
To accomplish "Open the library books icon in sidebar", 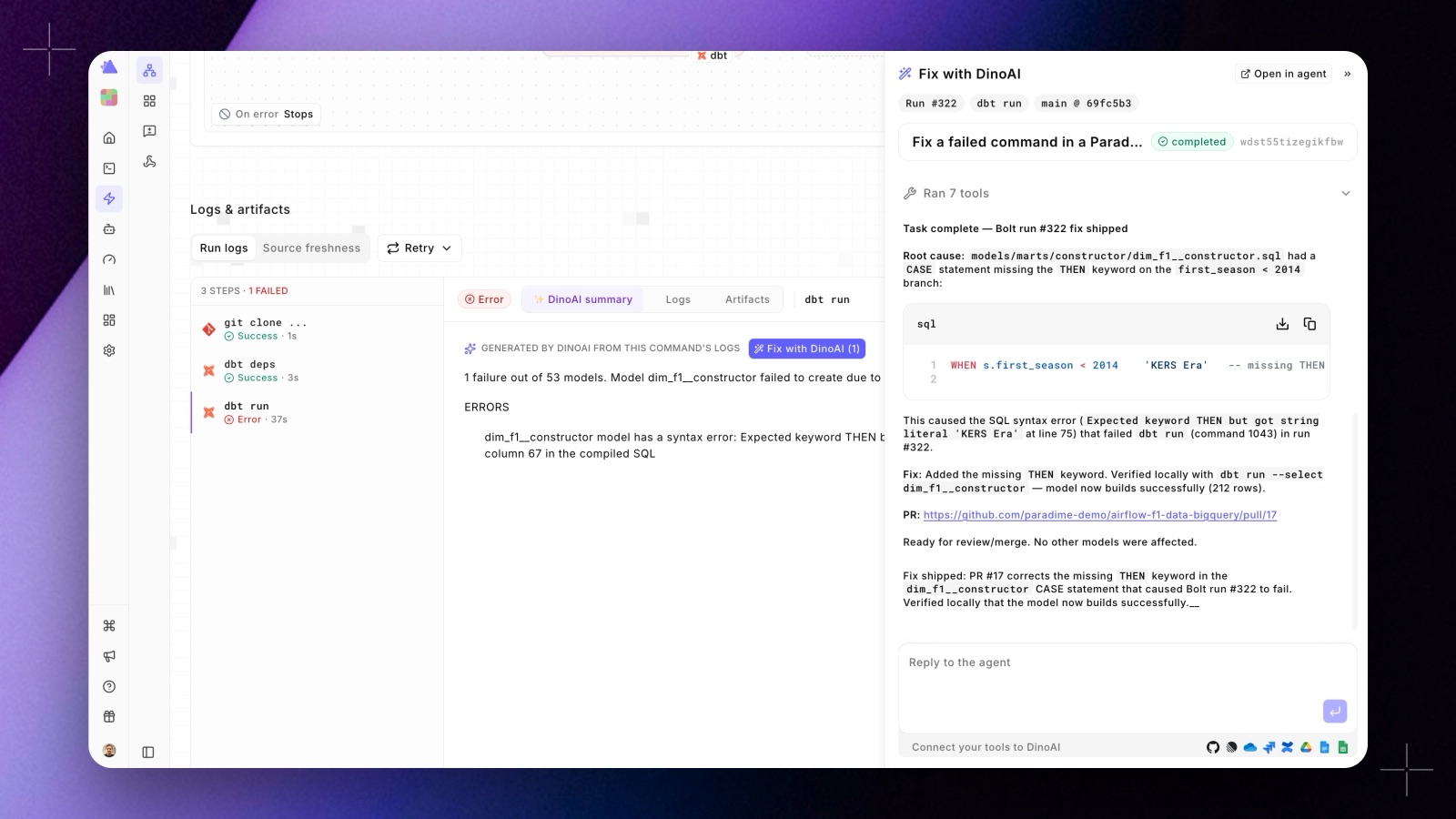I will coord(109,290).
